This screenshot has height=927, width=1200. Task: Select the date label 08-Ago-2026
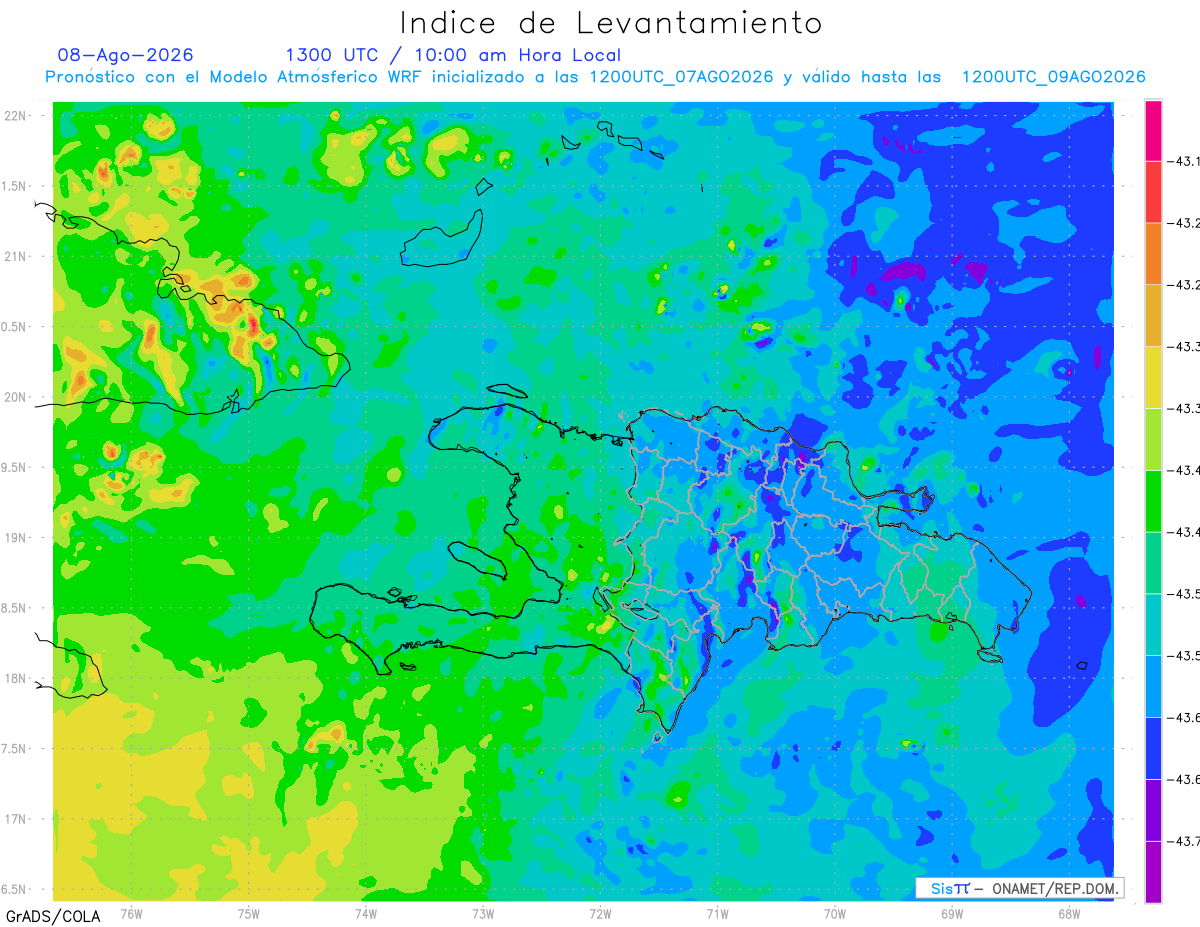(x=126, y=55)
